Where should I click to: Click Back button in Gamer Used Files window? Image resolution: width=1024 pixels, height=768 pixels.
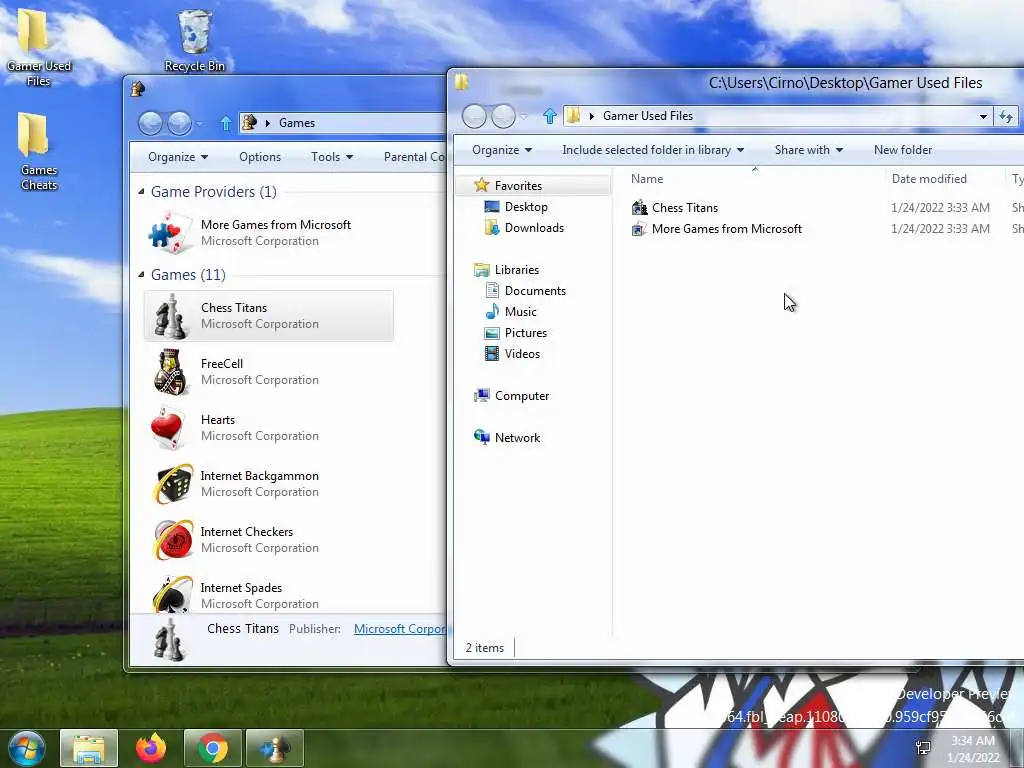pyautogui.click(x=474, y=116)
